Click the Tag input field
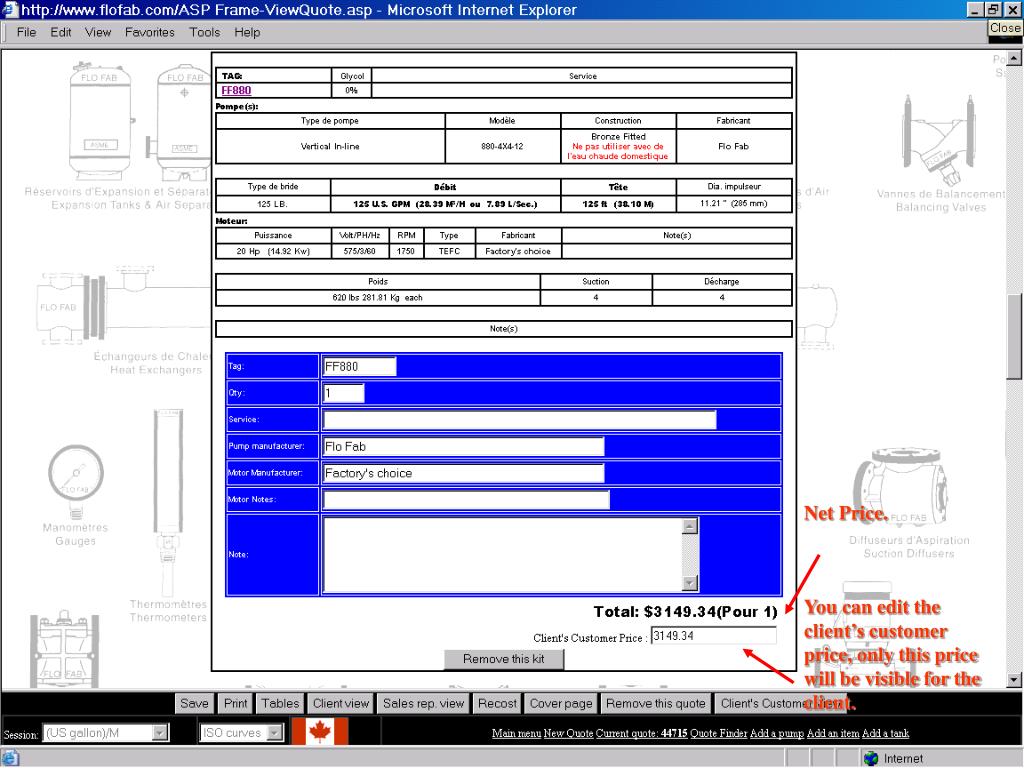The width and height of the screenshot is (1024, 768). (360, 366)
